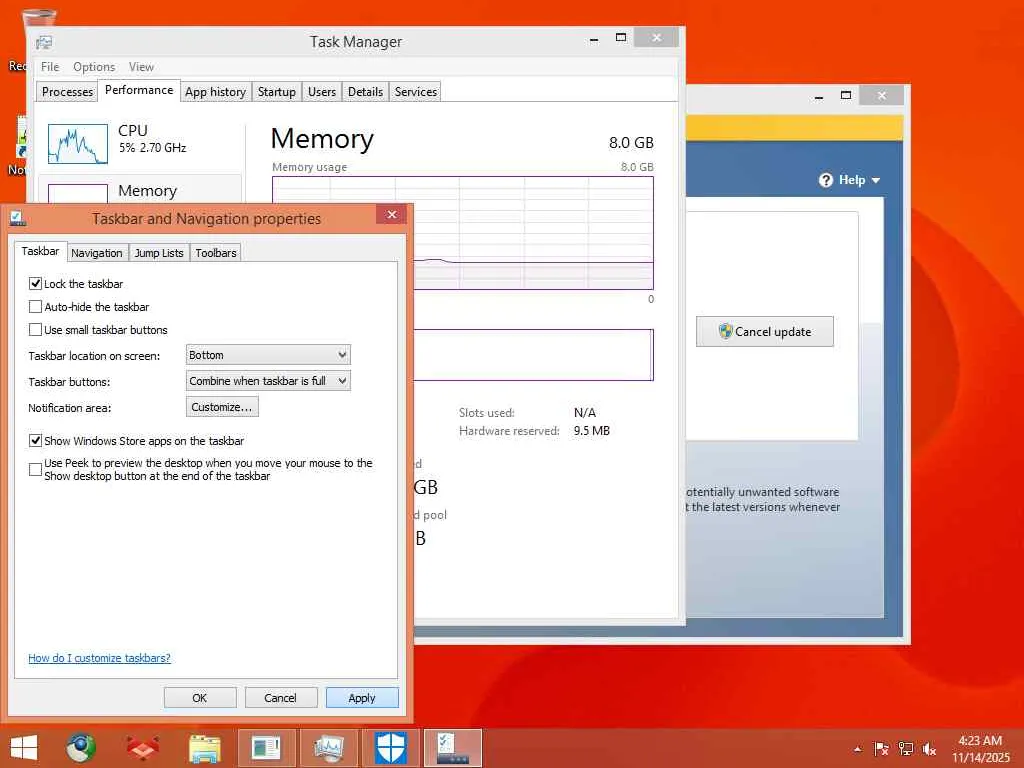The image size is (1024, 768).
Task: Switch to the Jump Lists tab
Action: click(x=159, y=253)
